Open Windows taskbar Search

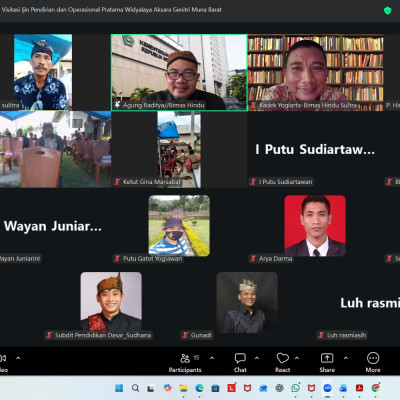pyautogui.click(x=135, y=388)
